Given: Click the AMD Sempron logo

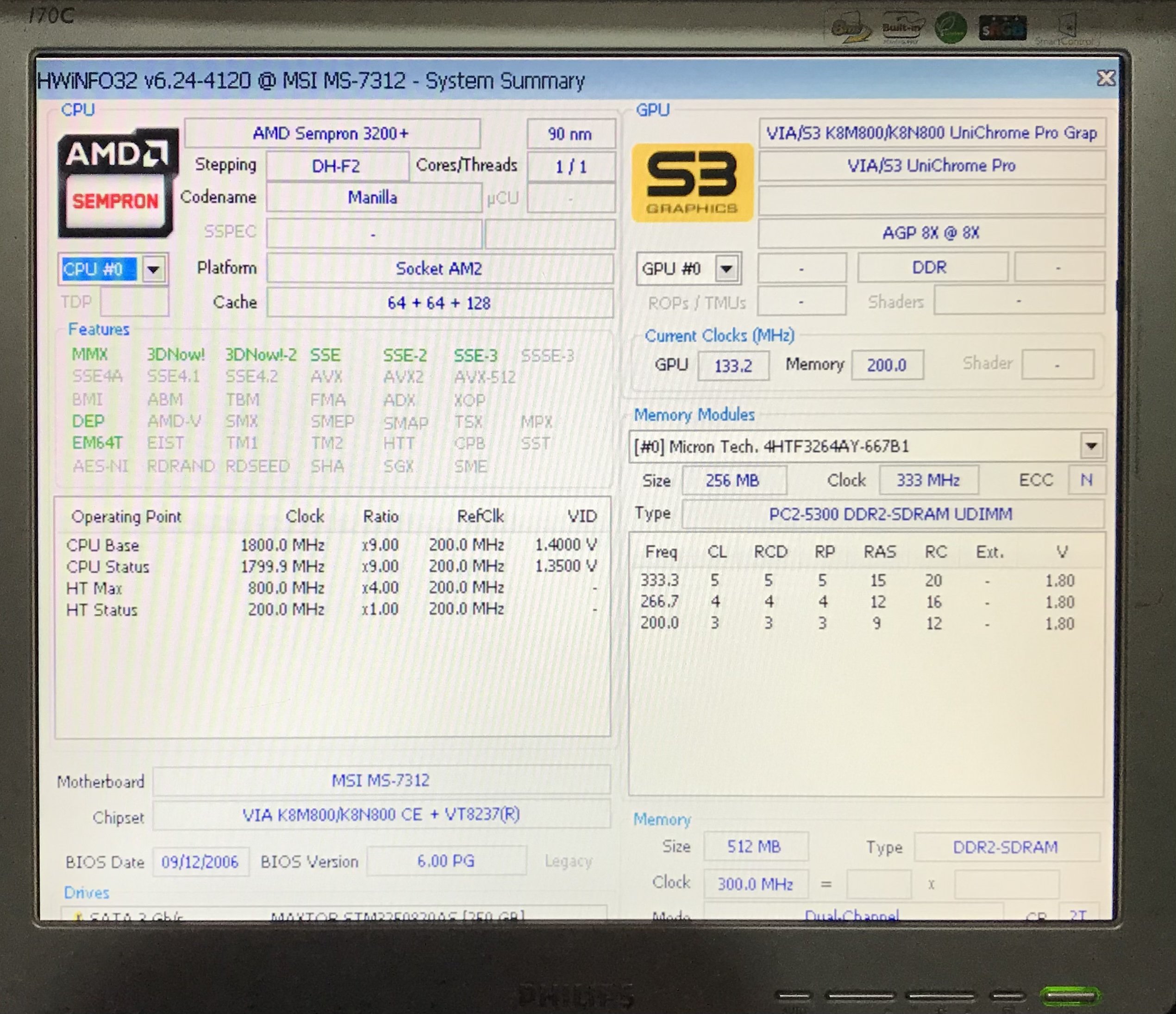Looking at the screenshot, I should pyautogui.click(x=117, y=183).
